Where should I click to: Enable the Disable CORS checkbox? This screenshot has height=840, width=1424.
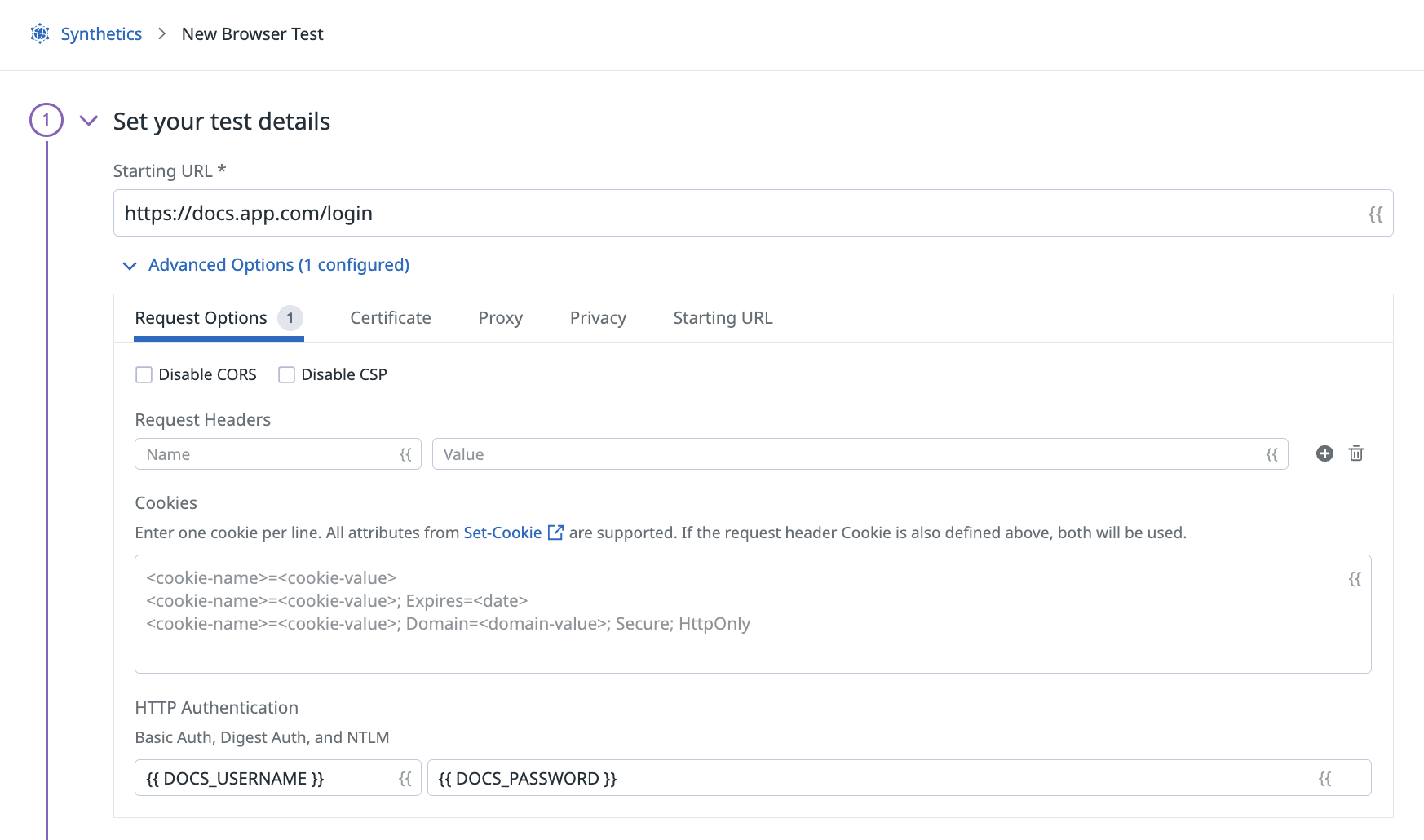coord(144,374)
